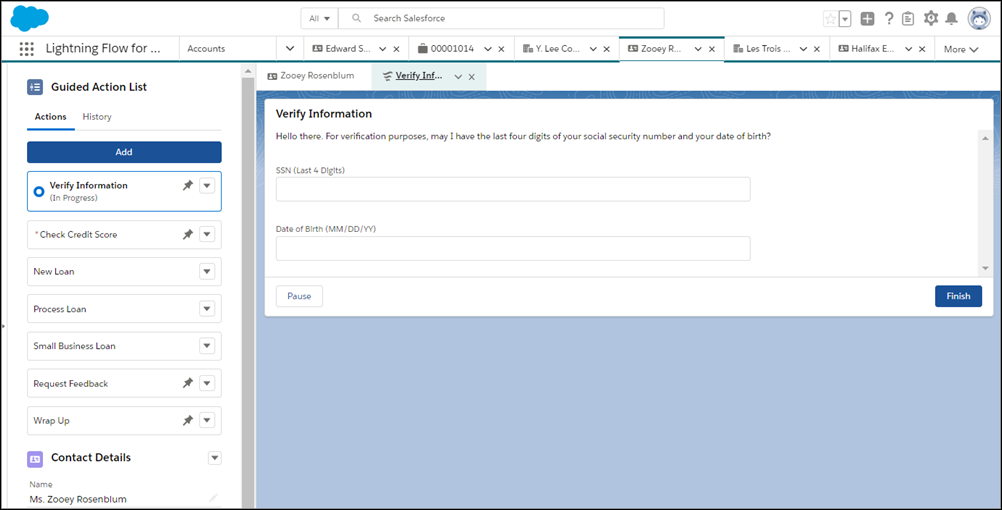Open the App Launcher grid icon
The height and width of the screenshot is (510, 1002).
pyautogui.click(x=27, y=49)
